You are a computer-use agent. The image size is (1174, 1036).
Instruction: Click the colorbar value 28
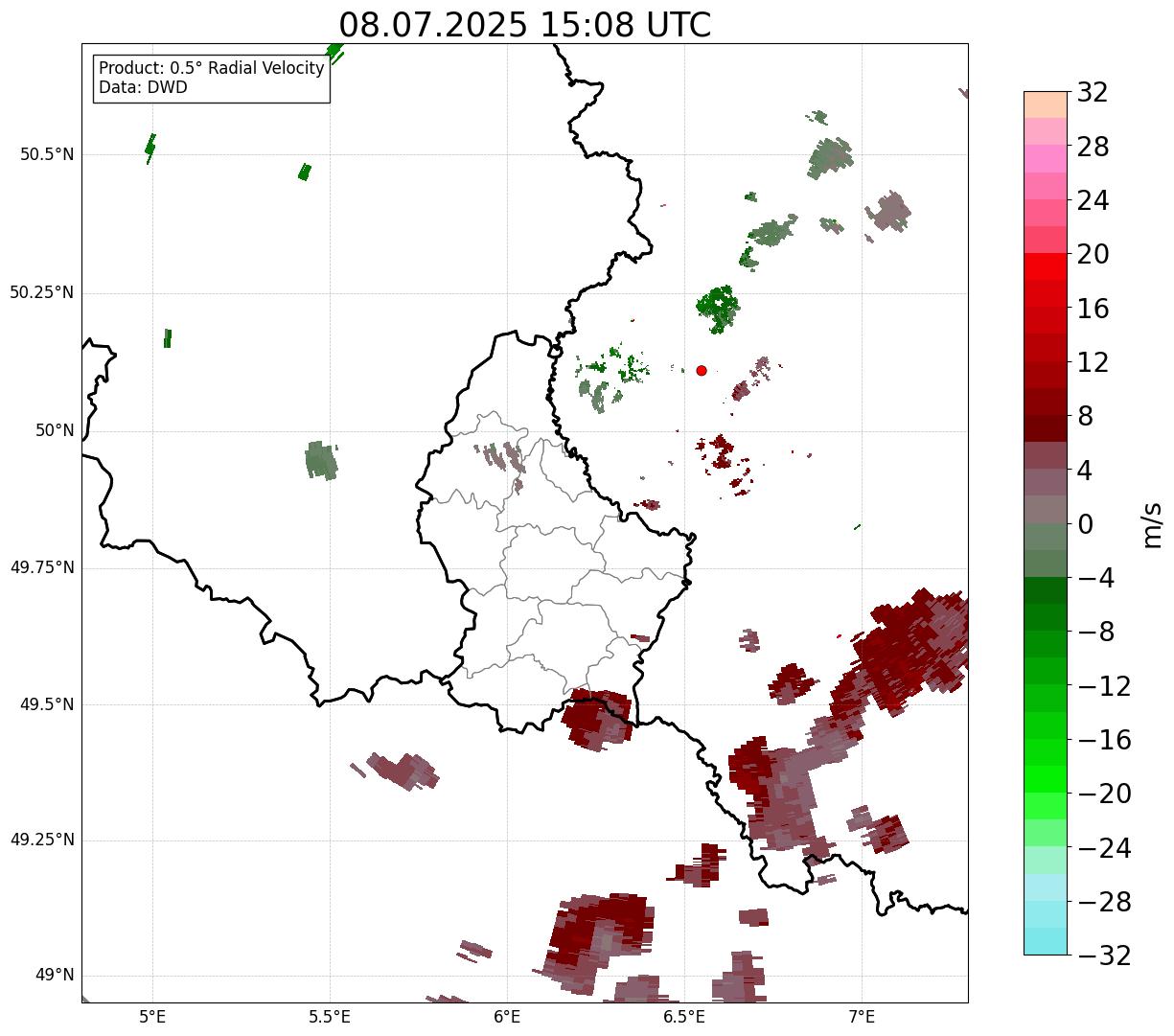pos(1093,147)
